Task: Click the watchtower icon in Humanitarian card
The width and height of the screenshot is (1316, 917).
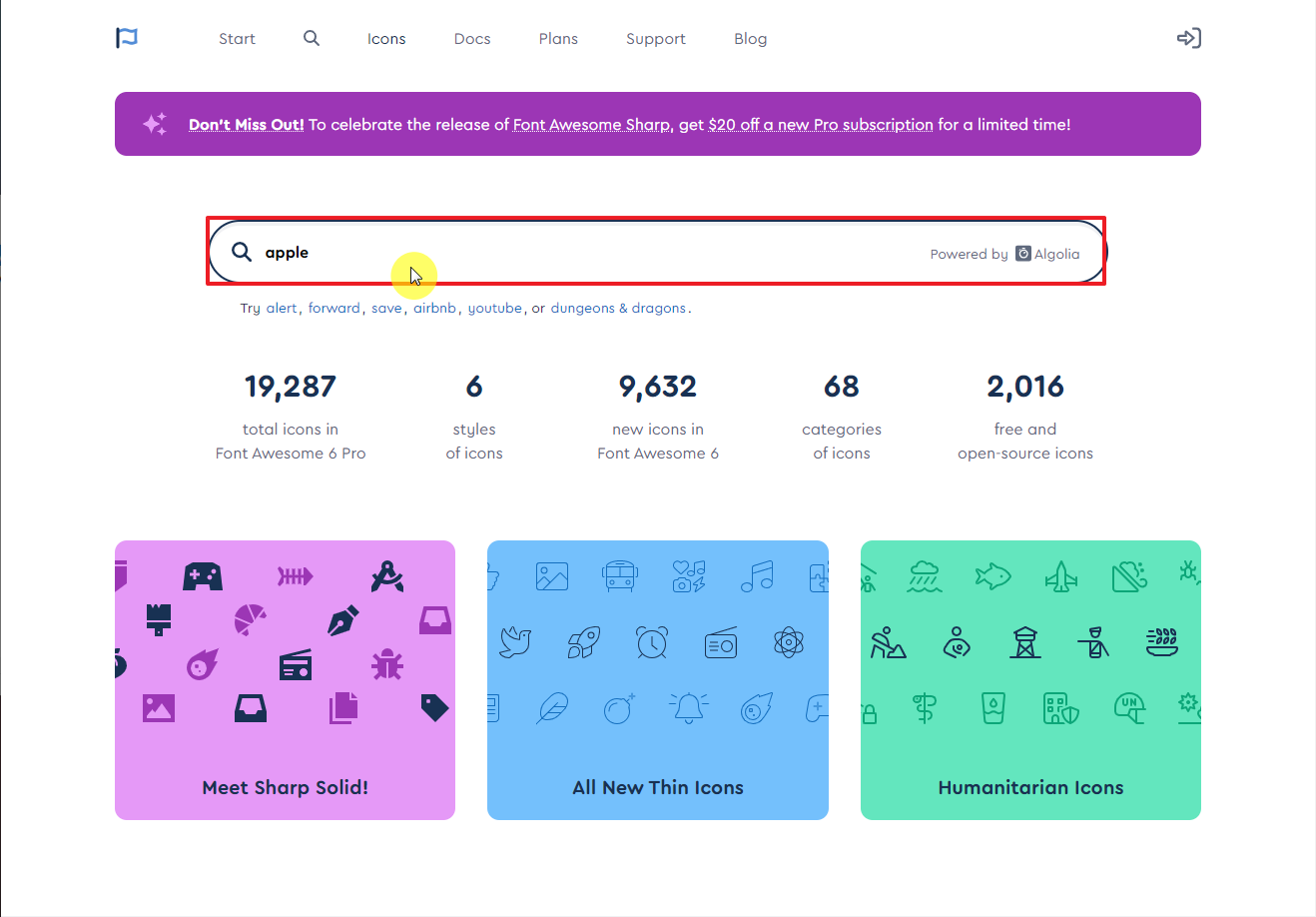Action: [1025, 642]
